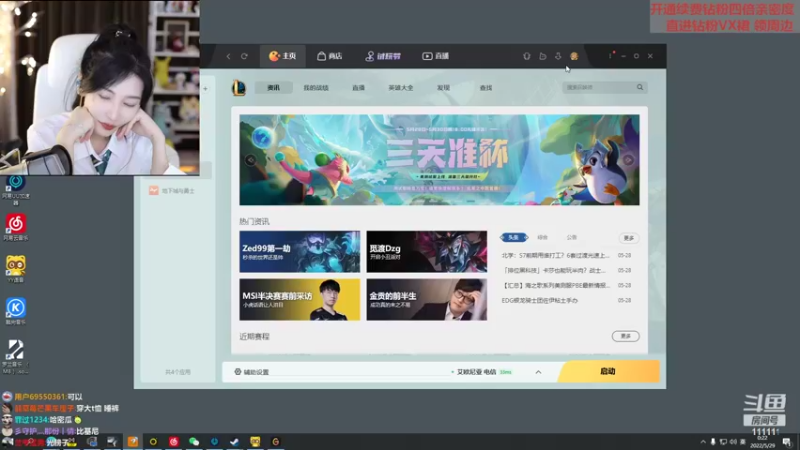
Task: Open the purple joystick tab in top bar
Action: [383, 56]
